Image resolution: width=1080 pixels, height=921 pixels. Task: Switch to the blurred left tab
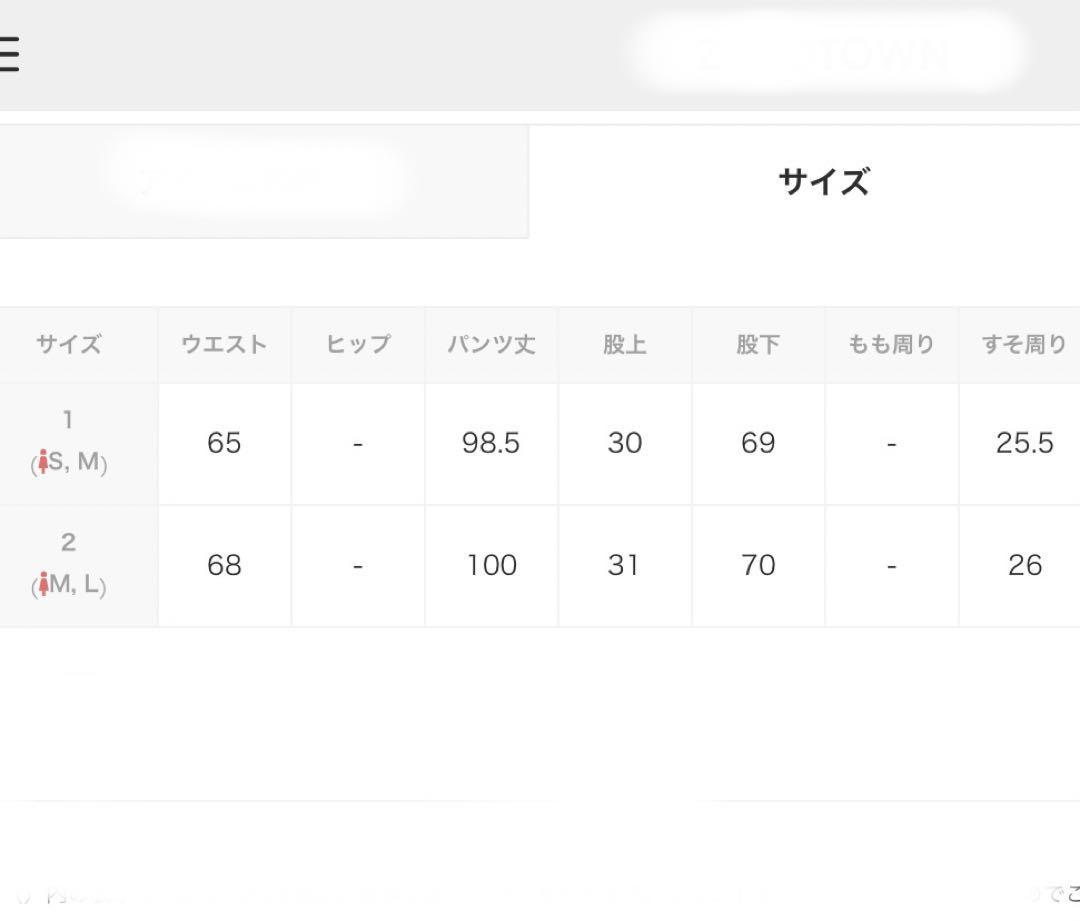[264, 183]
